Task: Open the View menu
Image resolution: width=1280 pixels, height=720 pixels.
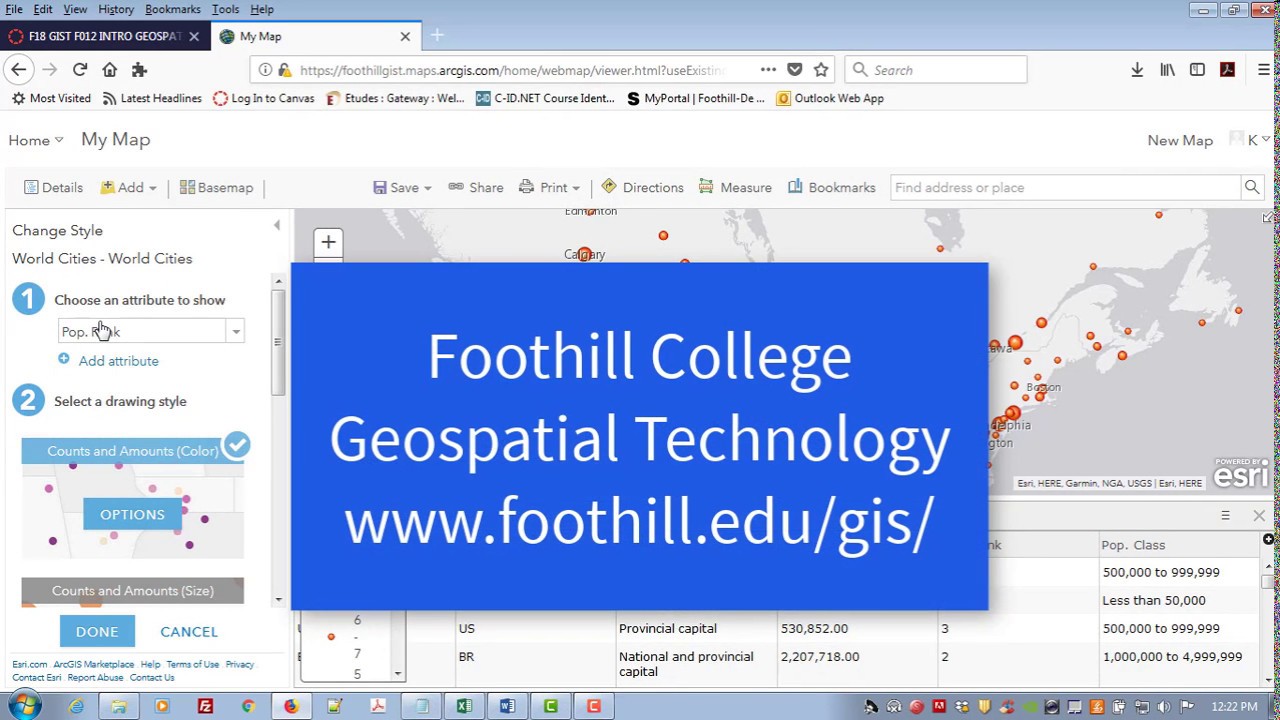Action: (x=75, y=9)
